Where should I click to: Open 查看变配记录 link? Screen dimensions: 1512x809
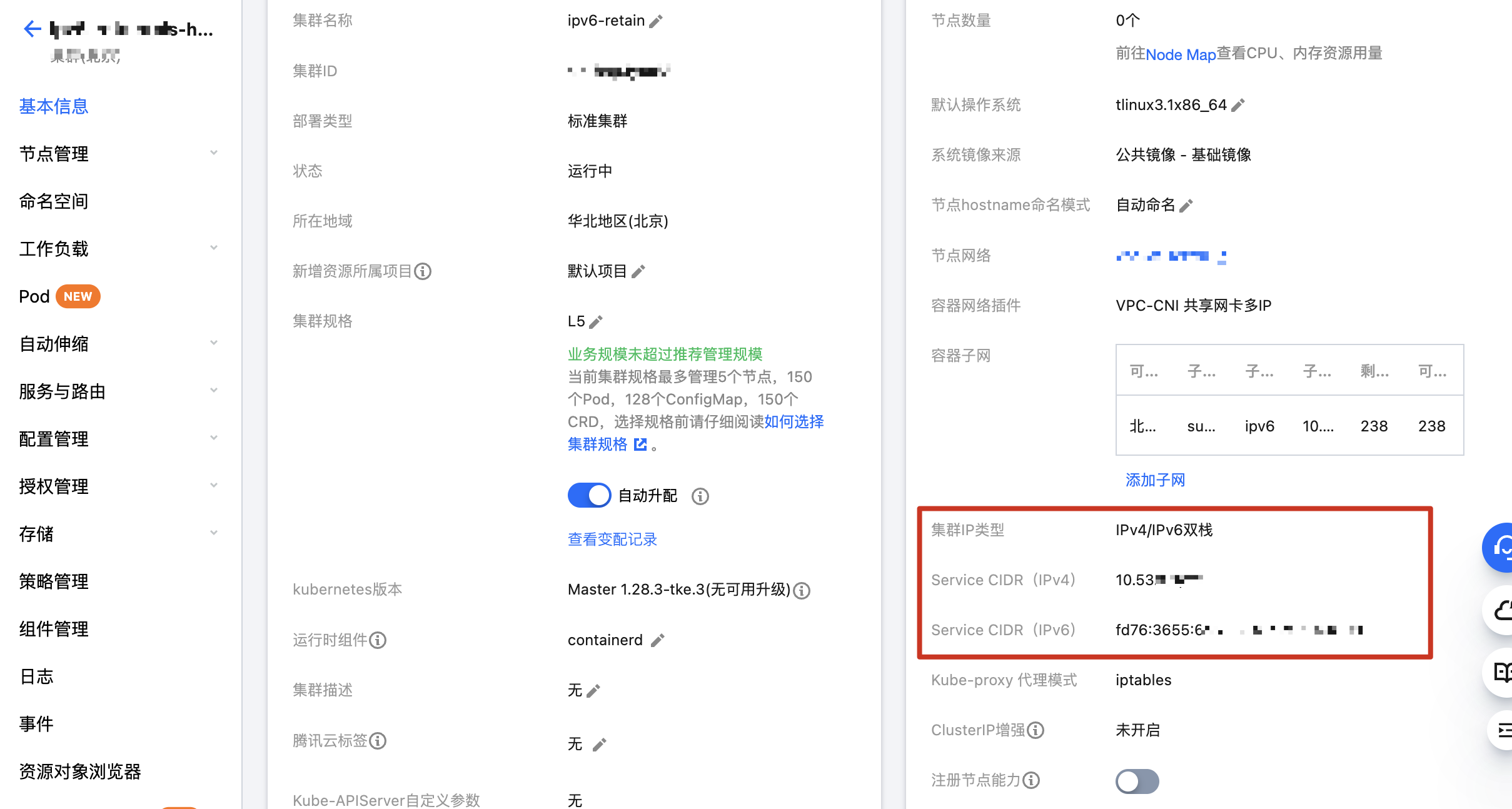pyautogui.click(x=612, y=540)
